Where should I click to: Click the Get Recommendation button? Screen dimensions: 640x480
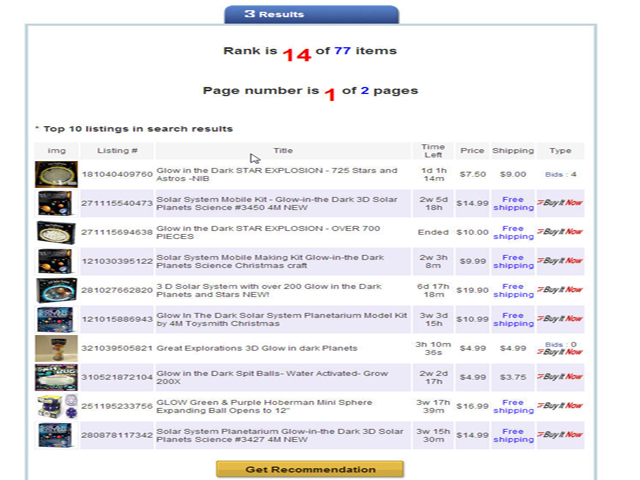click(310, 469)
